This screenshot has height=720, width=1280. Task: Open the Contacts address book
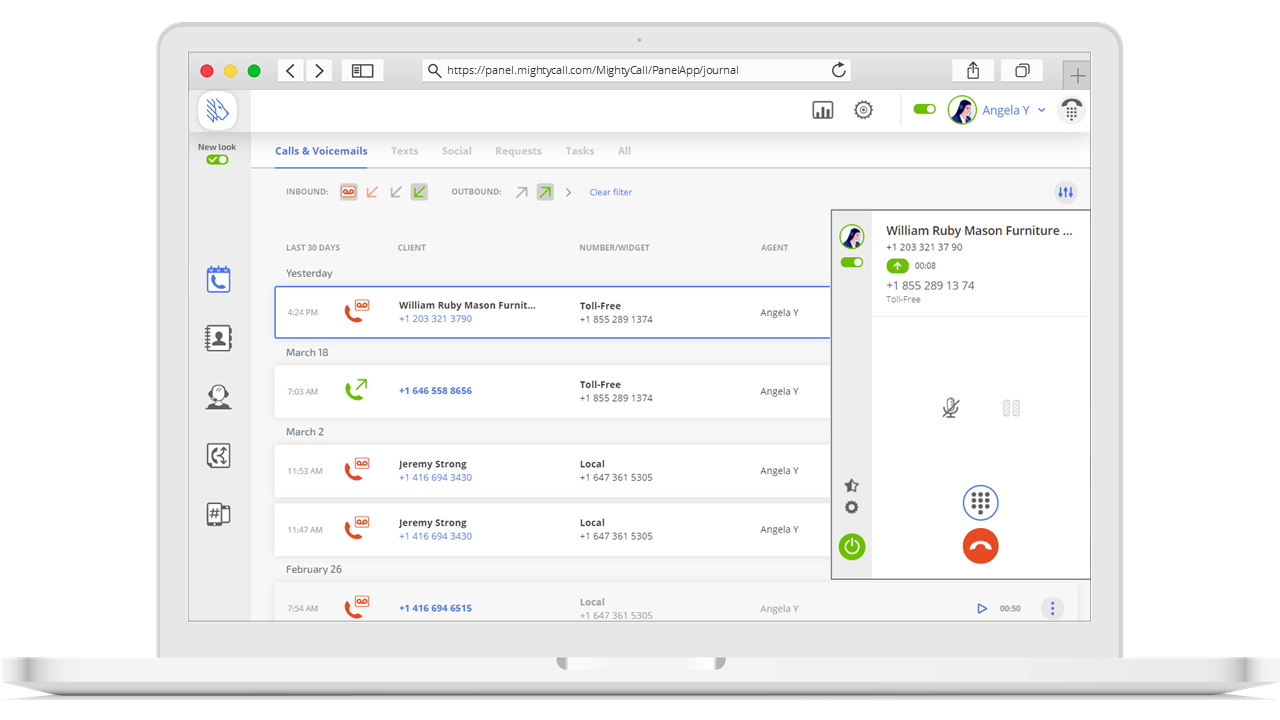[x=218, y=338]
